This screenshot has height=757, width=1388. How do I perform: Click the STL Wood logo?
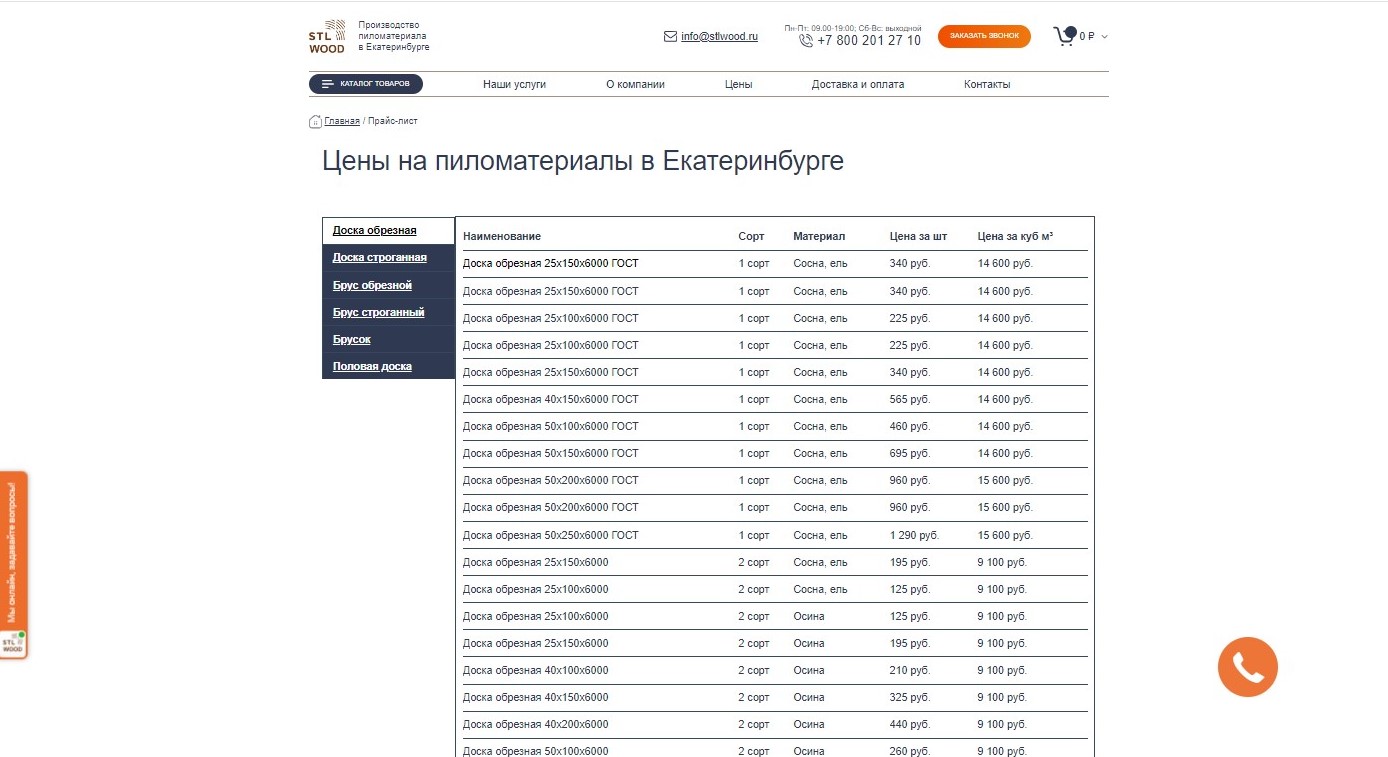tap(327, 36)
